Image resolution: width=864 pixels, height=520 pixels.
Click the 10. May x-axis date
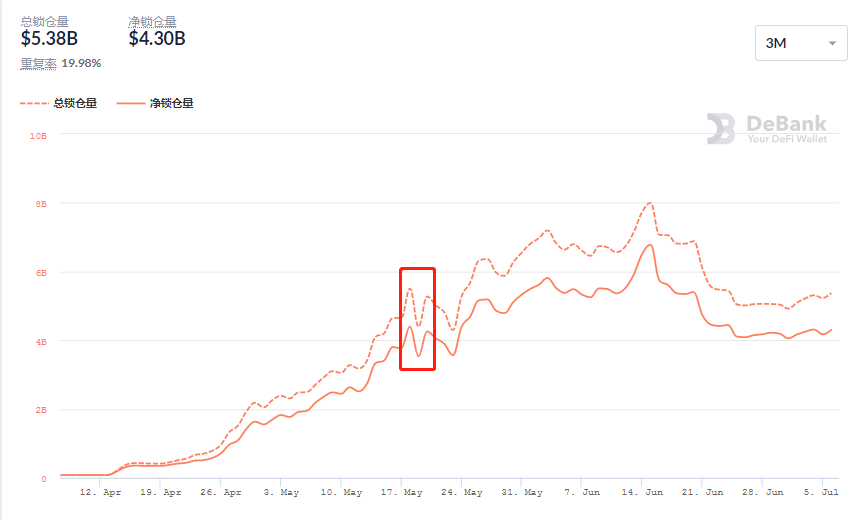[x=341, y=492]
